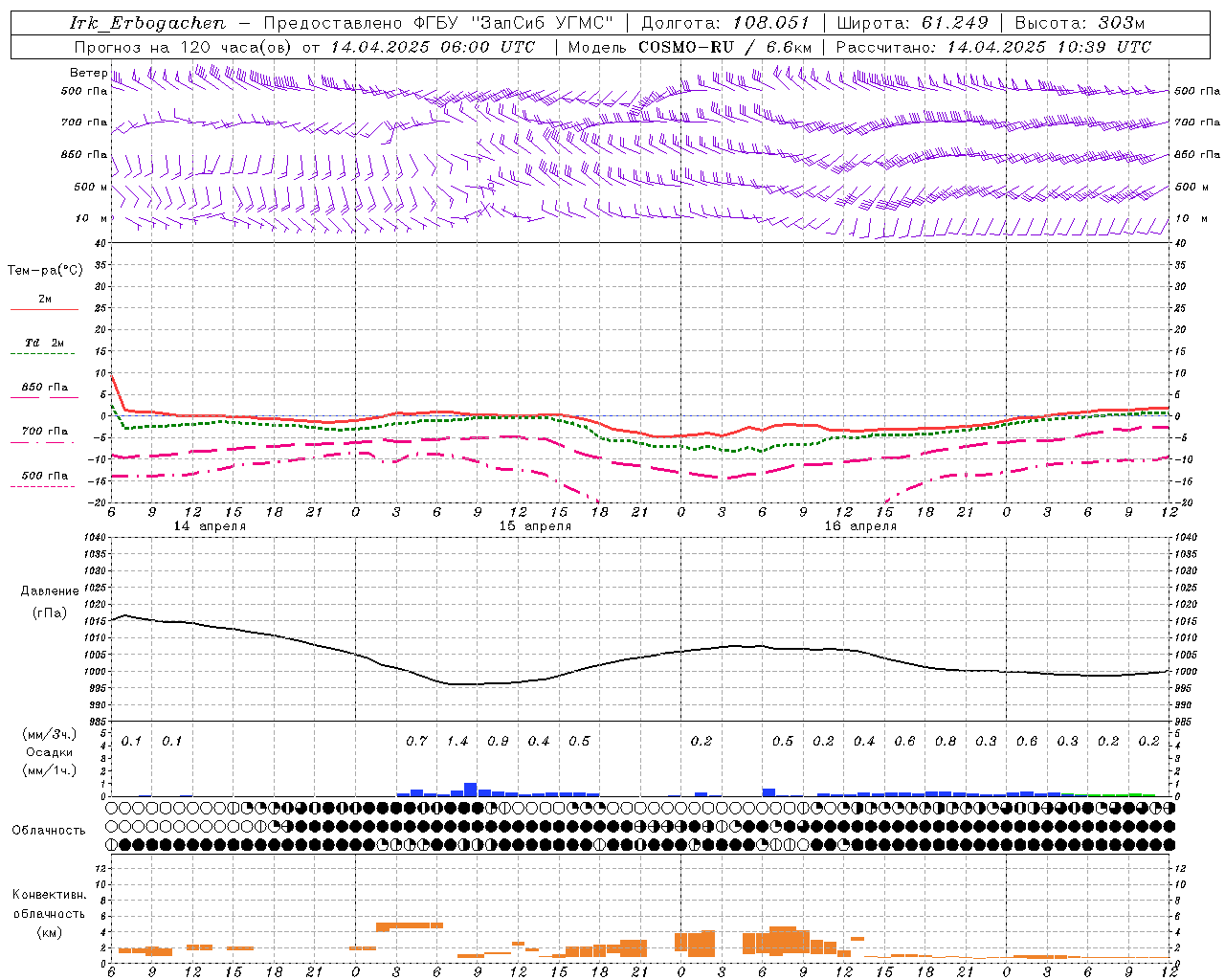Click the Ветер wind panel label

pos(88,73)
